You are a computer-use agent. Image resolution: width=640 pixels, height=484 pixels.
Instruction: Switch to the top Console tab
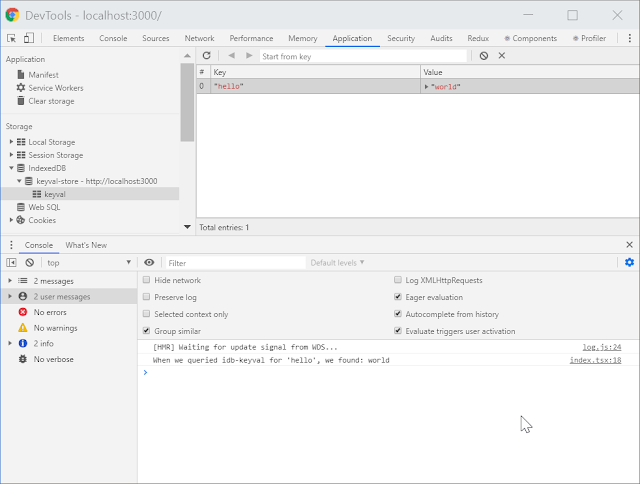click(x=113, y=38)
